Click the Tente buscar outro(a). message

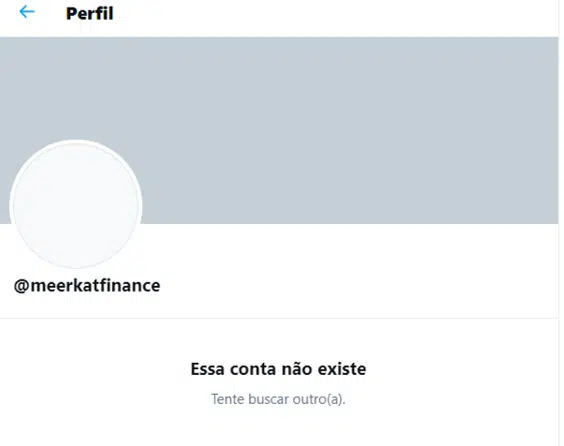tap(278, 399)
